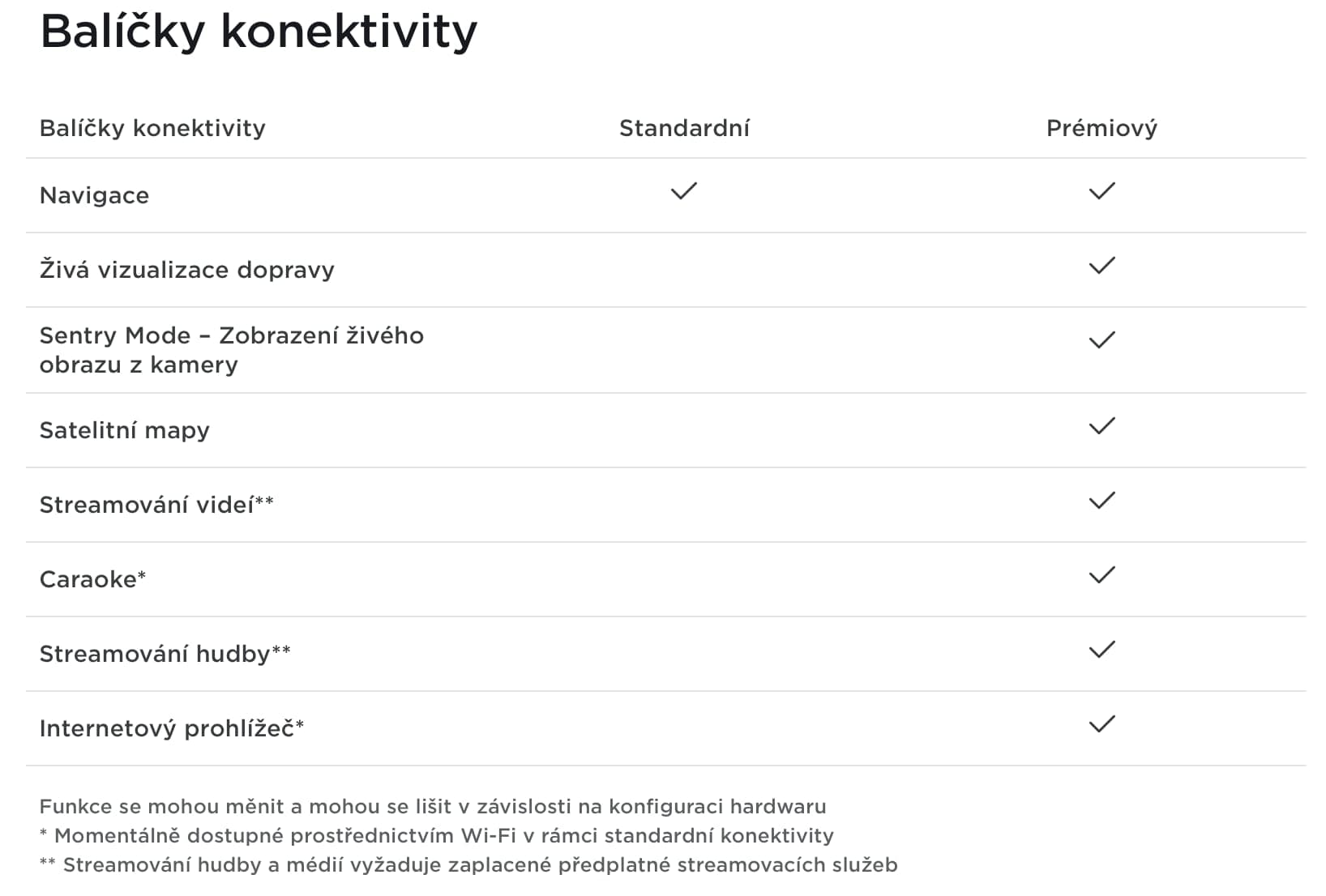Screen dimensions: 1326x896
Task: Click the Satelitní mapy checkmark
Action: pyautogui.click(x=1101, y=426)
